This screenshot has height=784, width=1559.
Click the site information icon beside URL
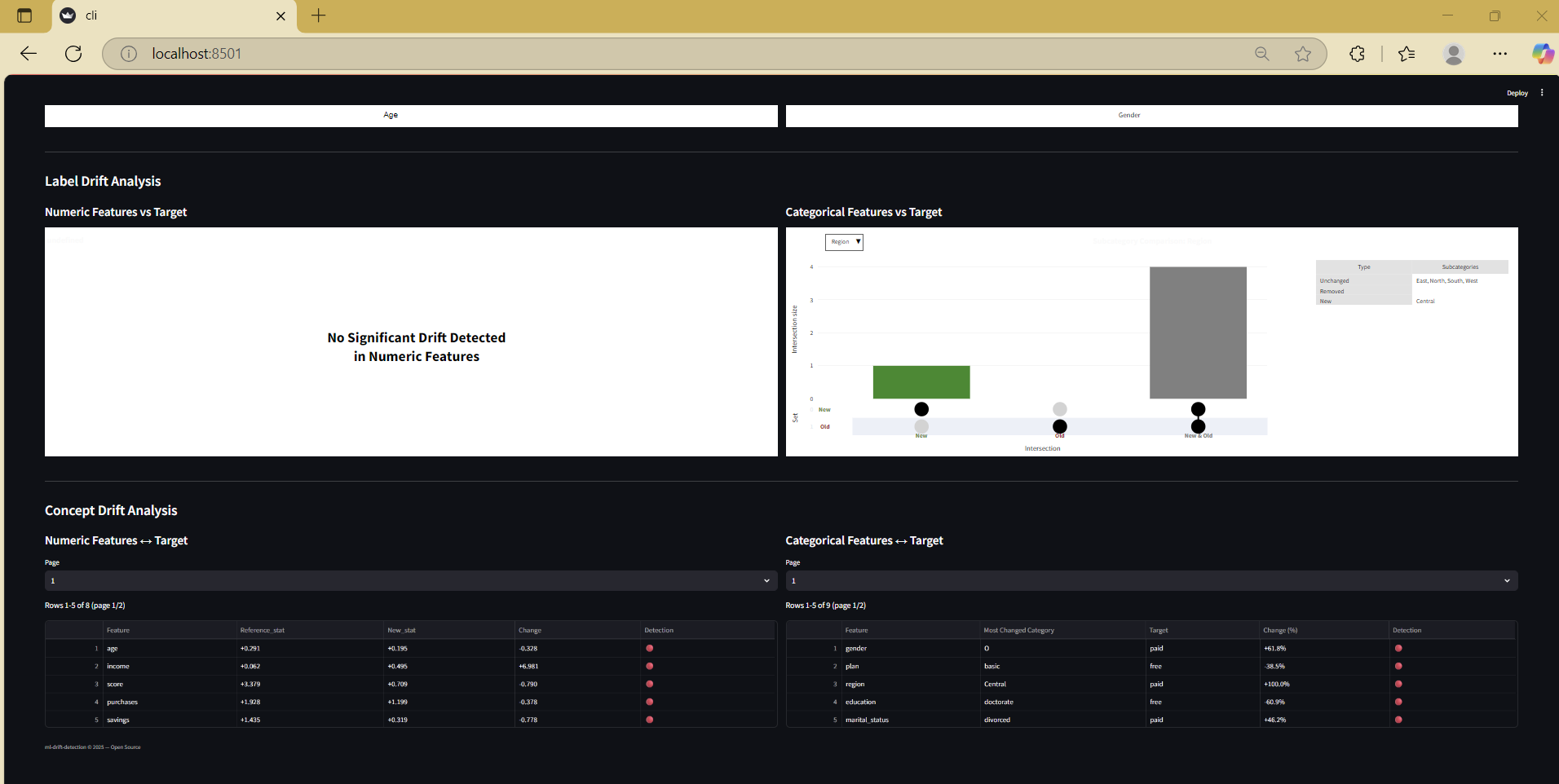click(x=129, y=54)
